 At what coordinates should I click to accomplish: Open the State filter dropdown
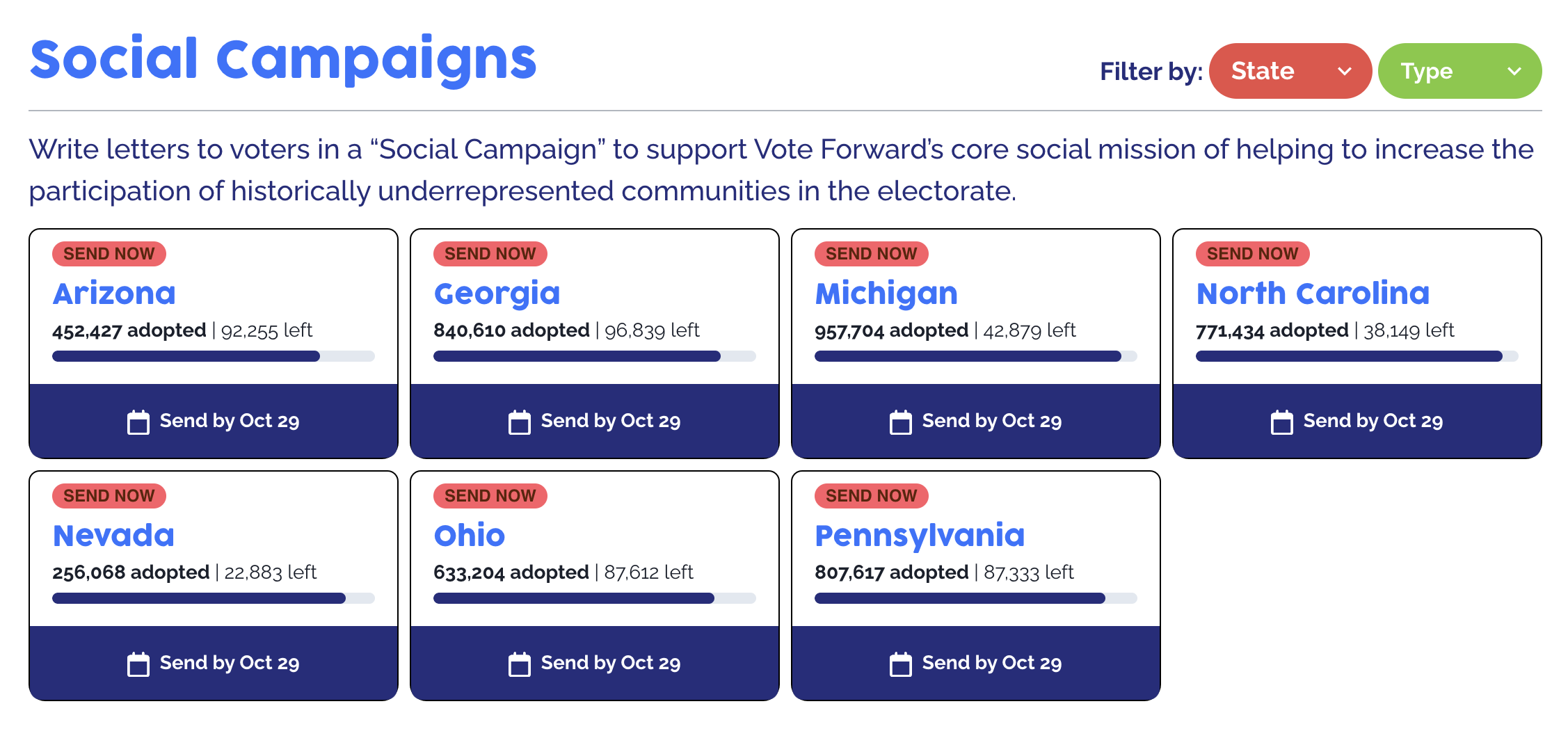[1289, 71]
